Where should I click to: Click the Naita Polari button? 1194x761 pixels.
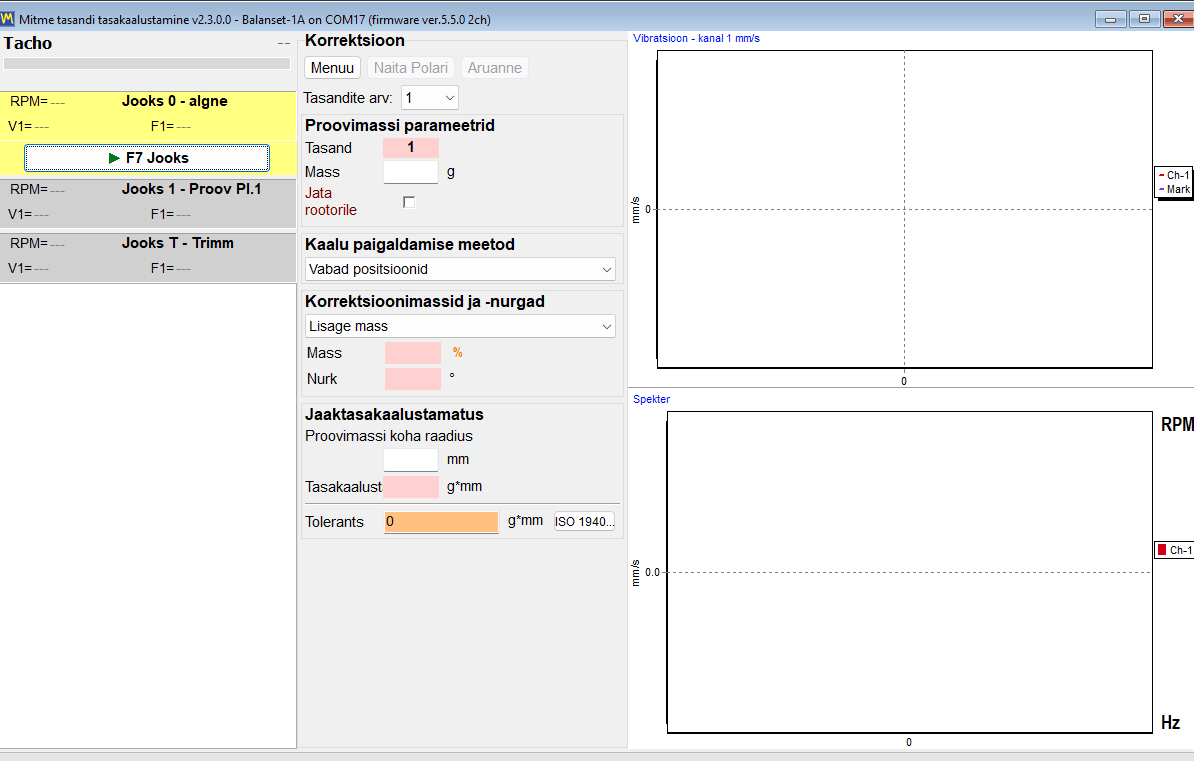tap(410, 68)
